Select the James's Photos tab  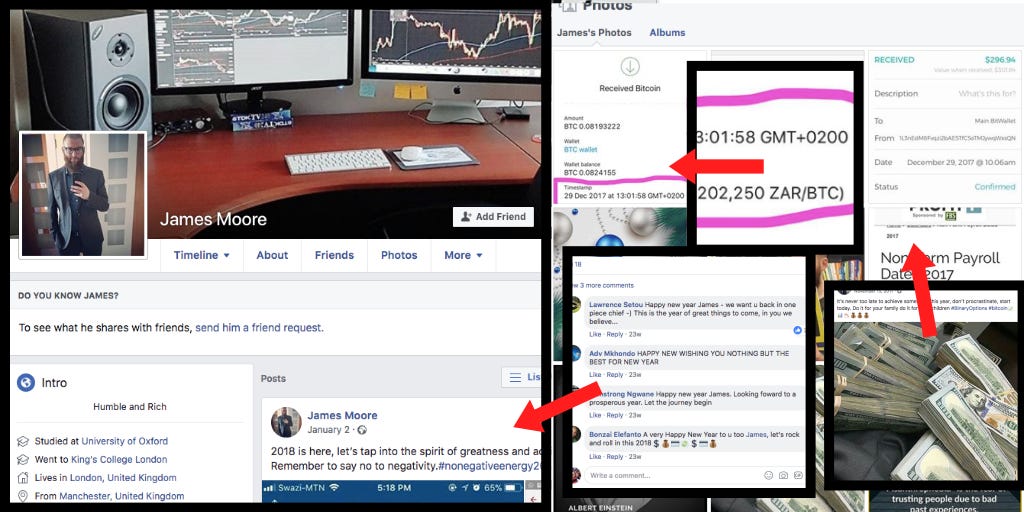point(594,33)
